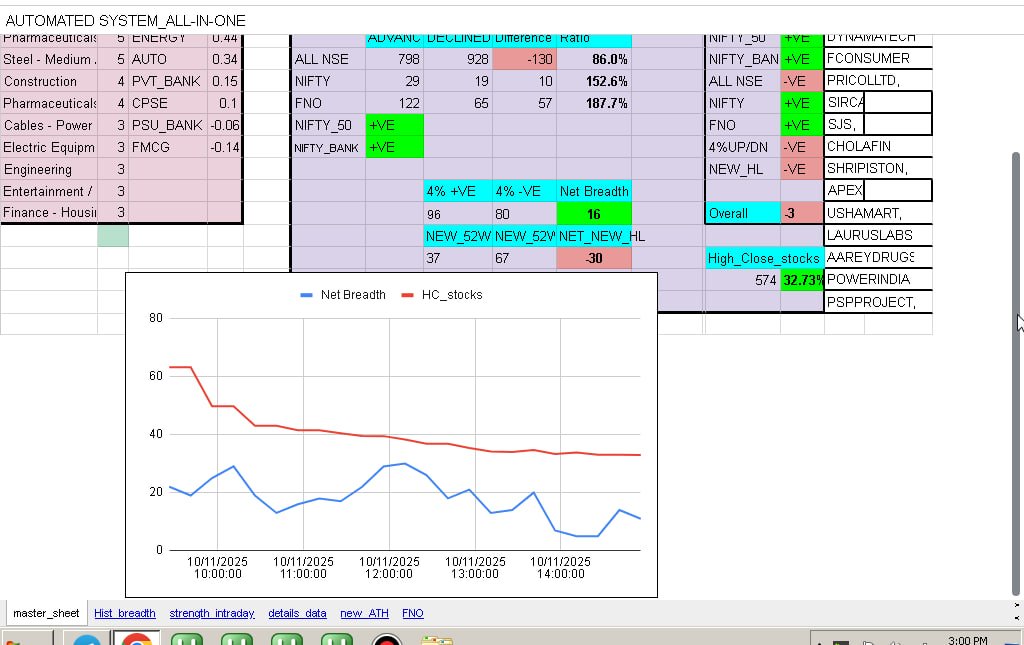Click the NEW_HL status -VE cell
The image size is (1024, 645).
802,169
